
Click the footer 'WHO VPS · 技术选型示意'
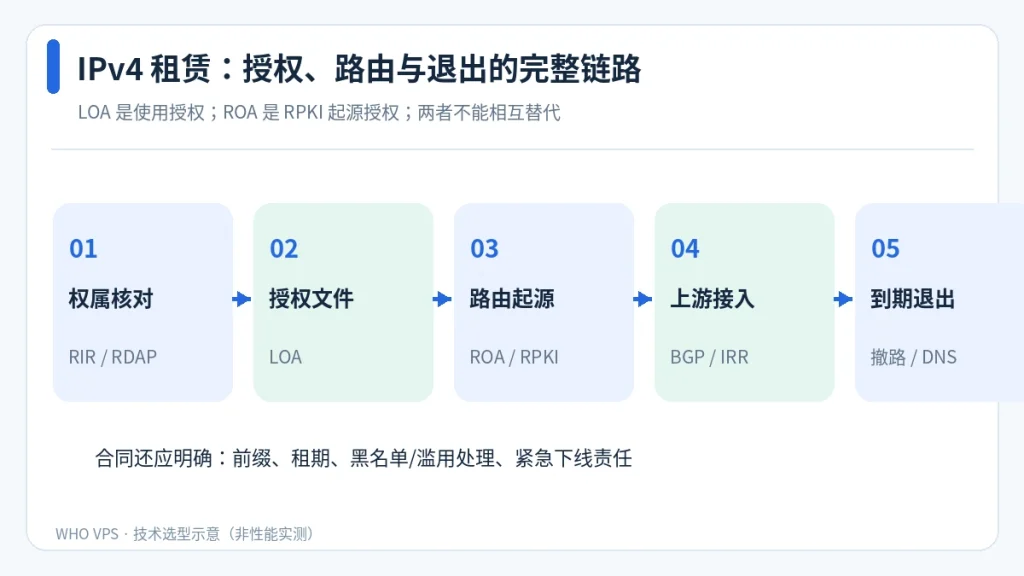185,534
